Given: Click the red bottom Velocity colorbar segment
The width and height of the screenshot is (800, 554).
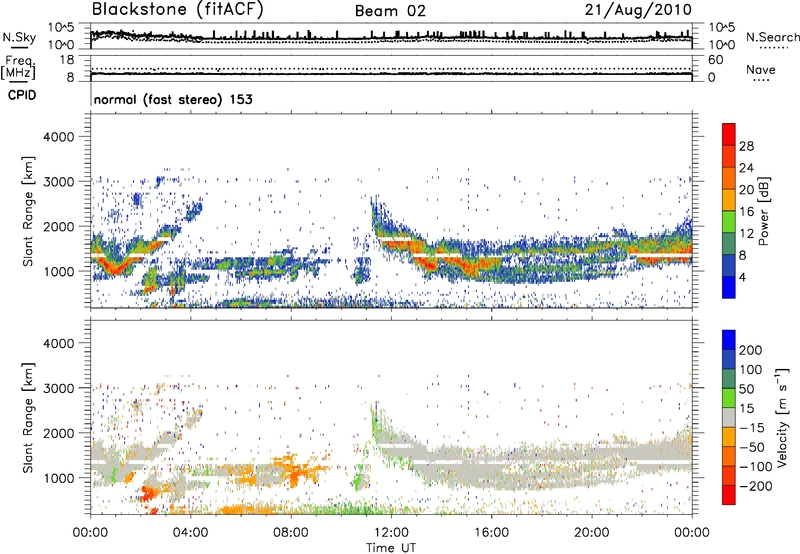Looking at the screenshot, I should pyautogui.click(x=729, y=495).
